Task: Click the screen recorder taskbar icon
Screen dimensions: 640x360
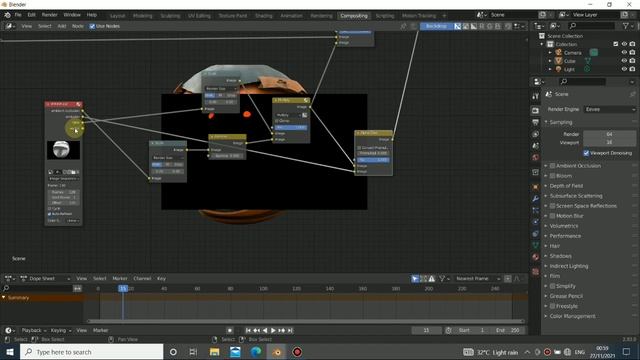Action: tap(297, 352)
